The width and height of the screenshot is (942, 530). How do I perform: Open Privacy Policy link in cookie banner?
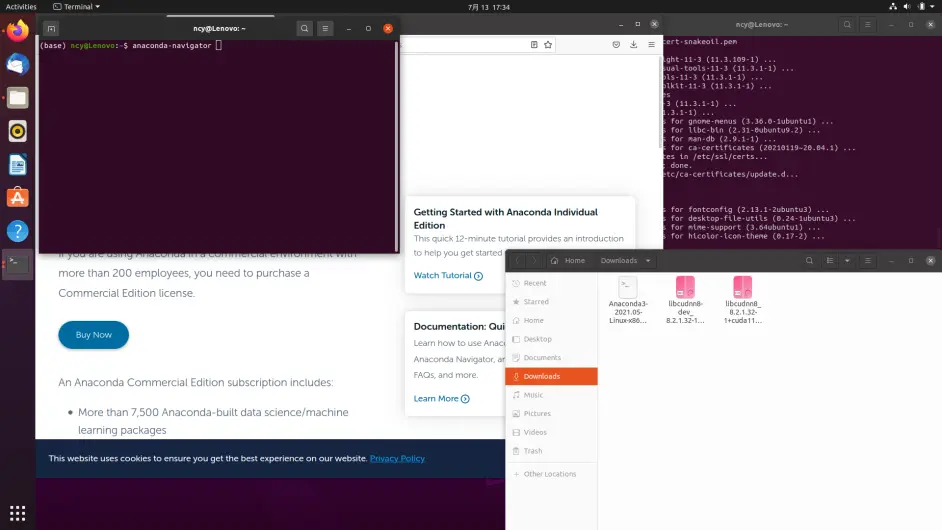(x=397, y=458)
